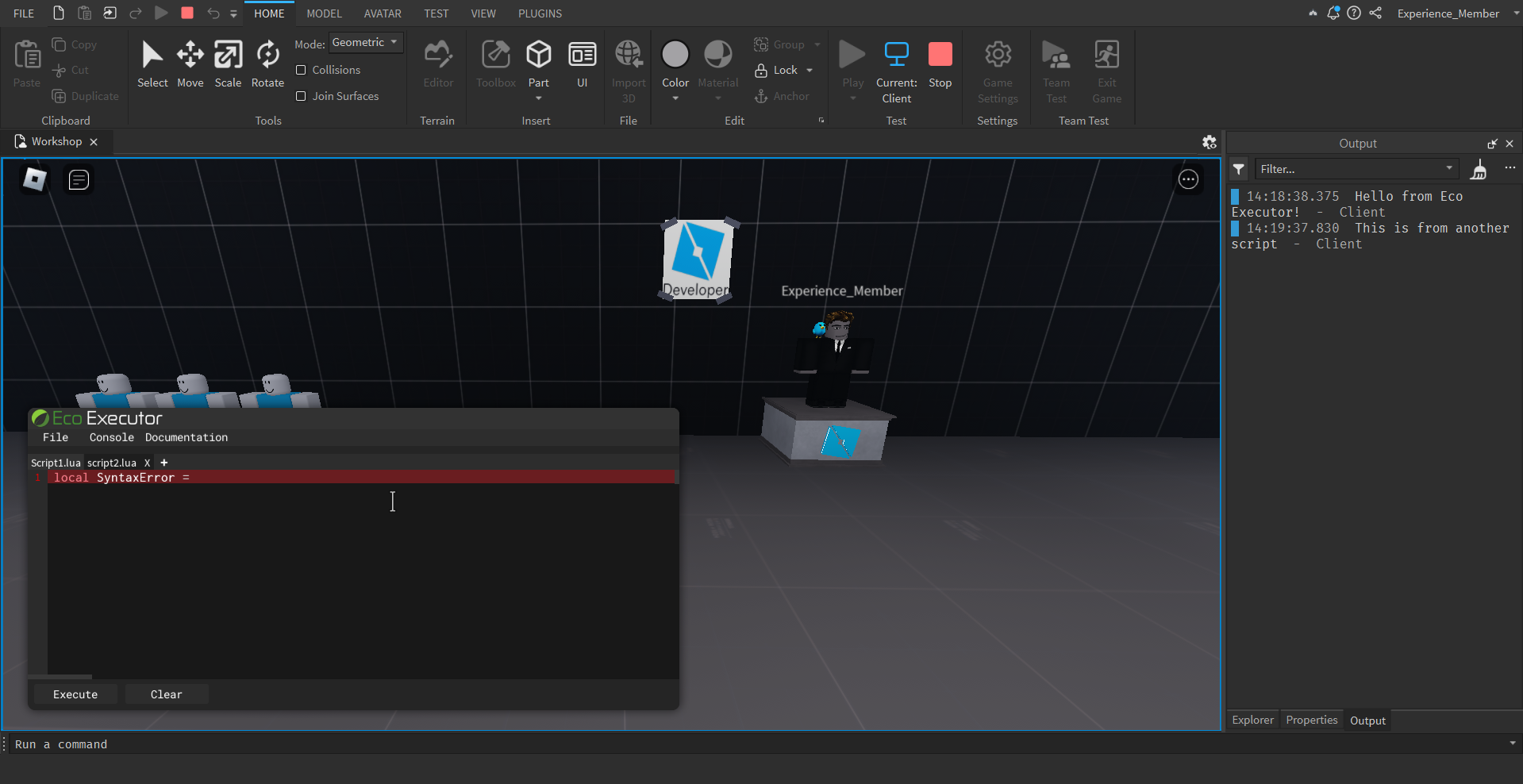Switch to the MODEL ribbon tab
This screenshot has height=784, width=1523.
coord(324,13)
